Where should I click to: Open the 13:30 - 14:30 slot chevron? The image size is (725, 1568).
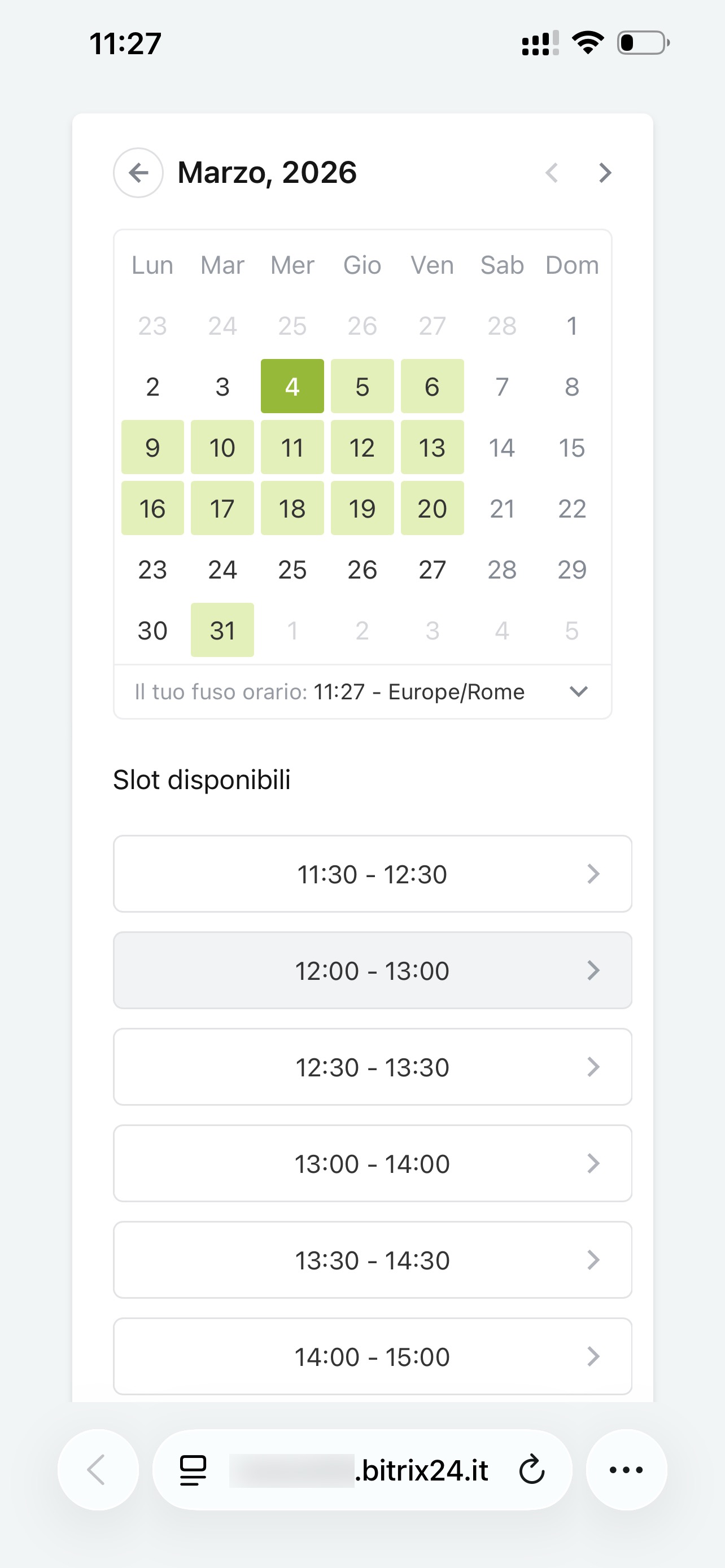(x=593, y=1260)
